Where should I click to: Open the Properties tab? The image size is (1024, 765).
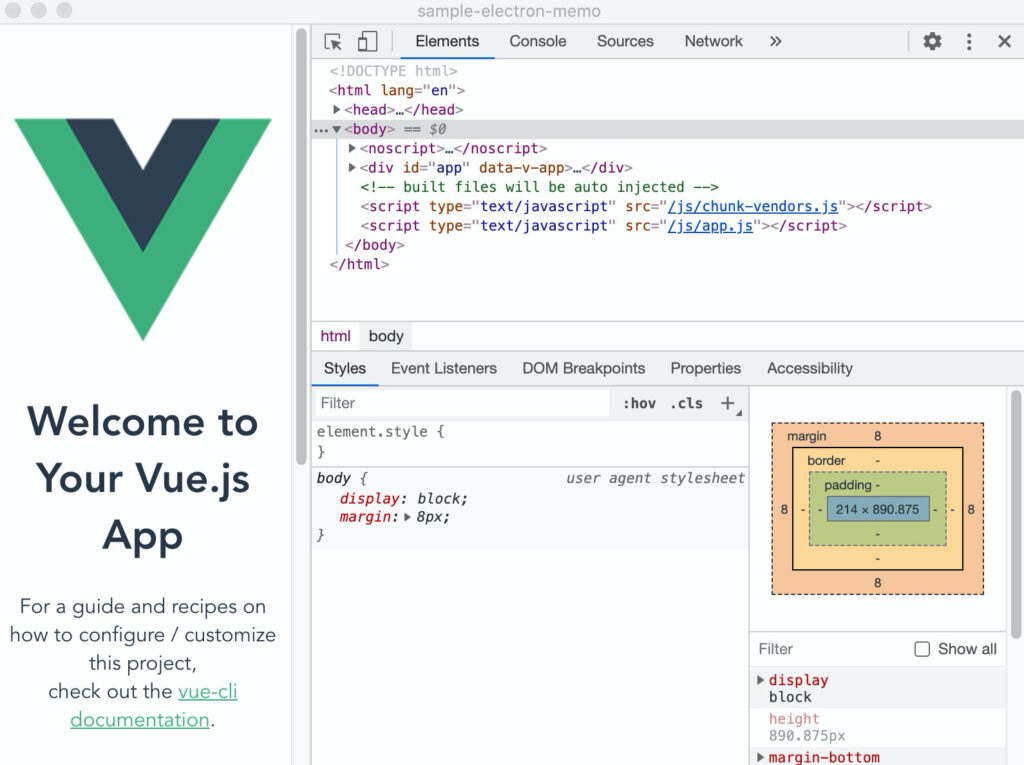pos(705,368)
